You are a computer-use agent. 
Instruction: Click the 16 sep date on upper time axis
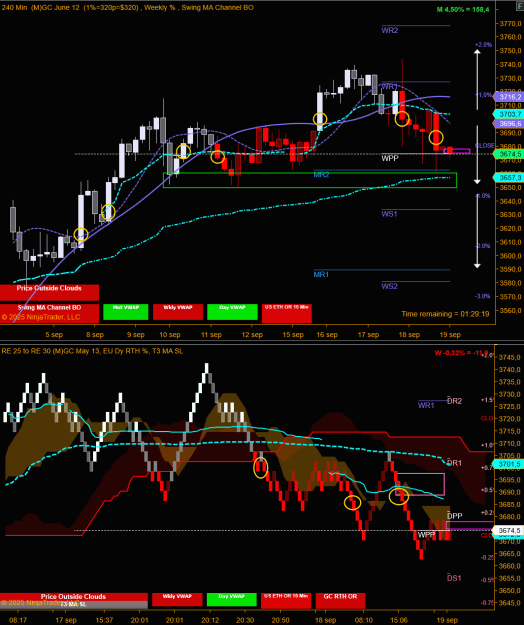327,335
